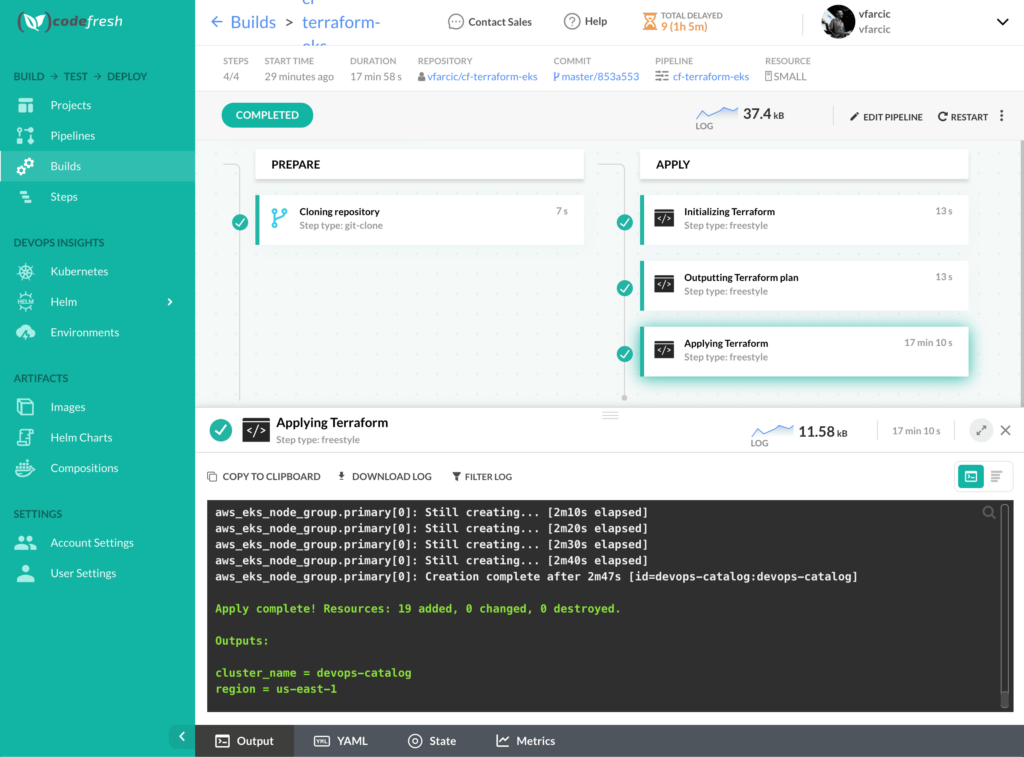Switch to the Output tab
This screenshot has height=757, width=1024.
[245, 741]
